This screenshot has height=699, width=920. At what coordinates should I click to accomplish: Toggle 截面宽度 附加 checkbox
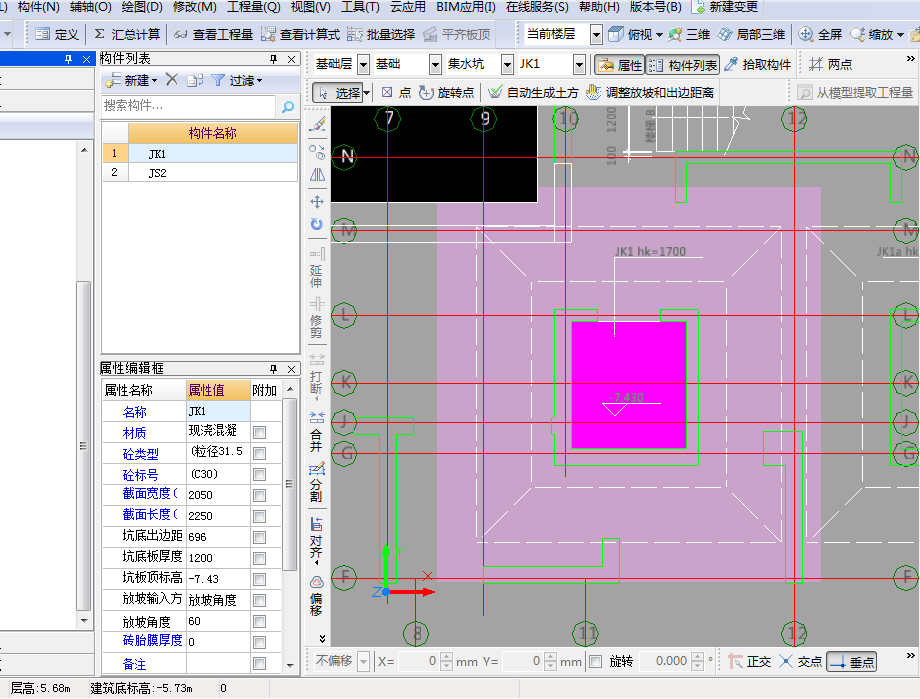click(260, 496)
